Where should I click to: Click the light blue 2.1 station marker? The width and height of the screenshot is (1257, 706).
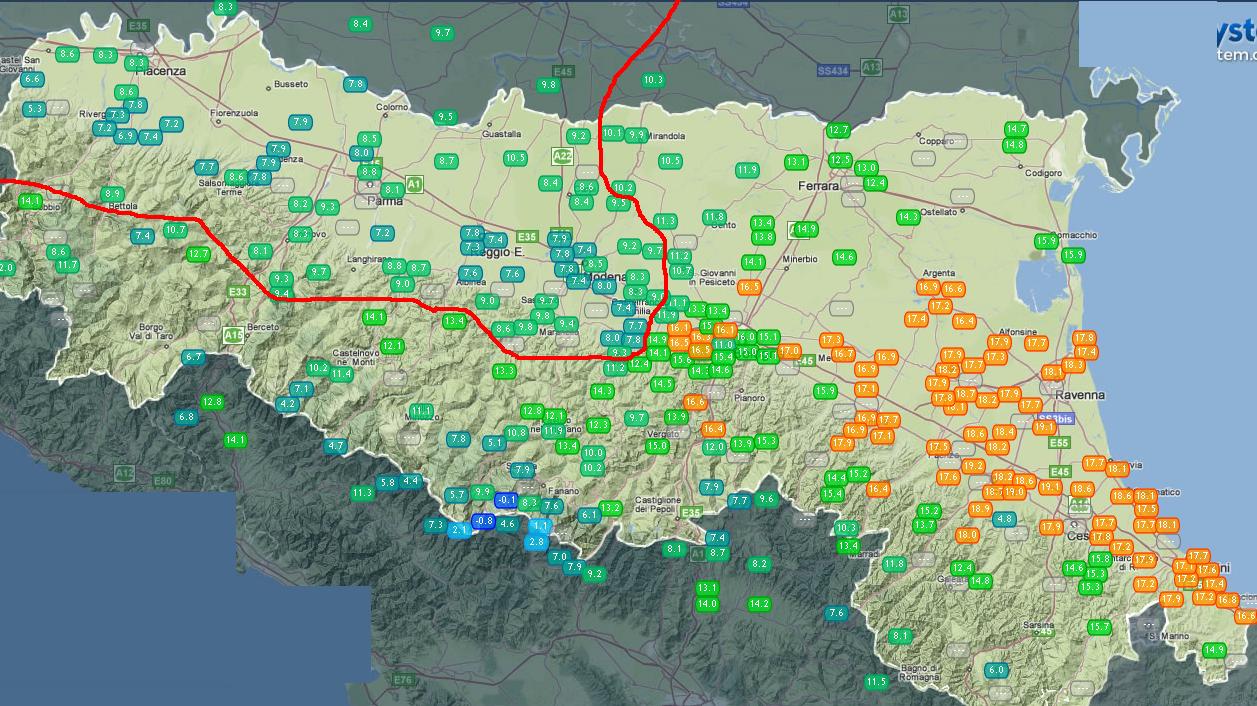coord(460,530)
